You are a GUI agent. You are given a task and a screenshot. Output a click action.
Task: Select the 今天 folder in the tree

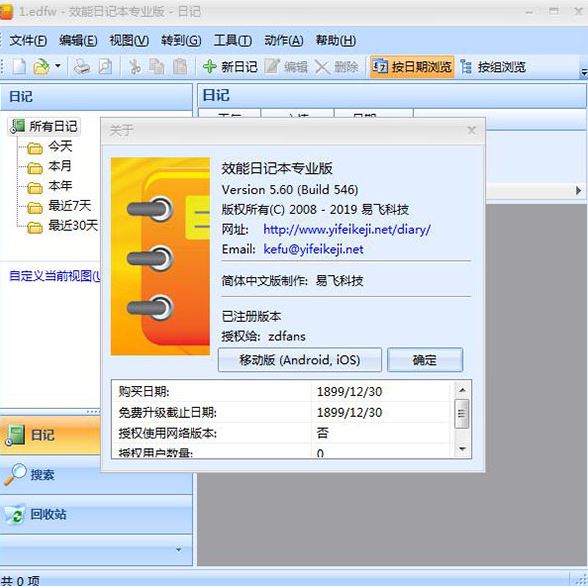pyautogui.click(x=60, y=146)
